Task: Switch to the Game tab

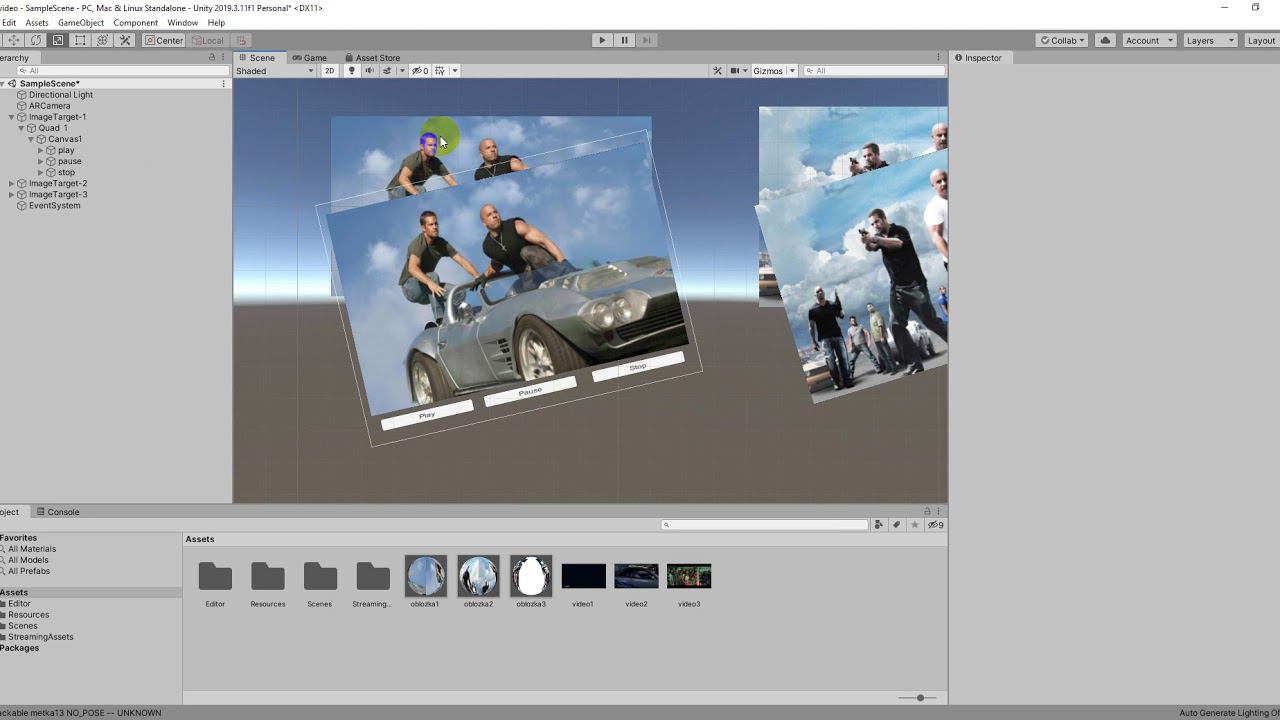Action: point(309,58)
